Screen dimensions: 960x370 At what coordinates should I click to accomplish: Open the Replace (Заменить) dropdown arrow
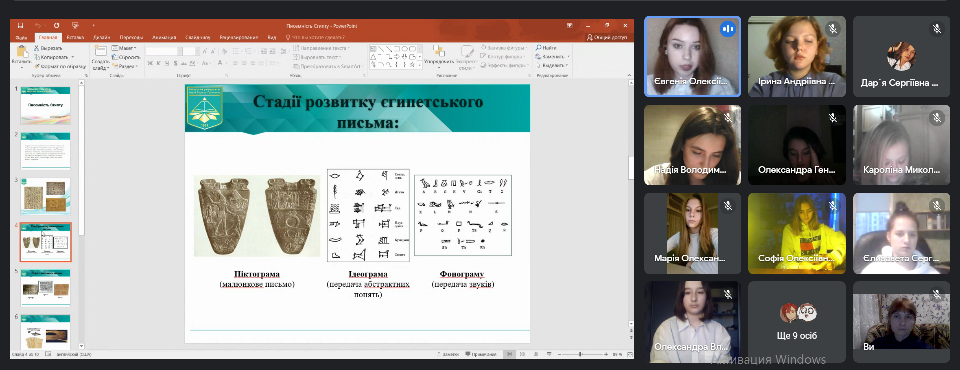tap(568, 56)
